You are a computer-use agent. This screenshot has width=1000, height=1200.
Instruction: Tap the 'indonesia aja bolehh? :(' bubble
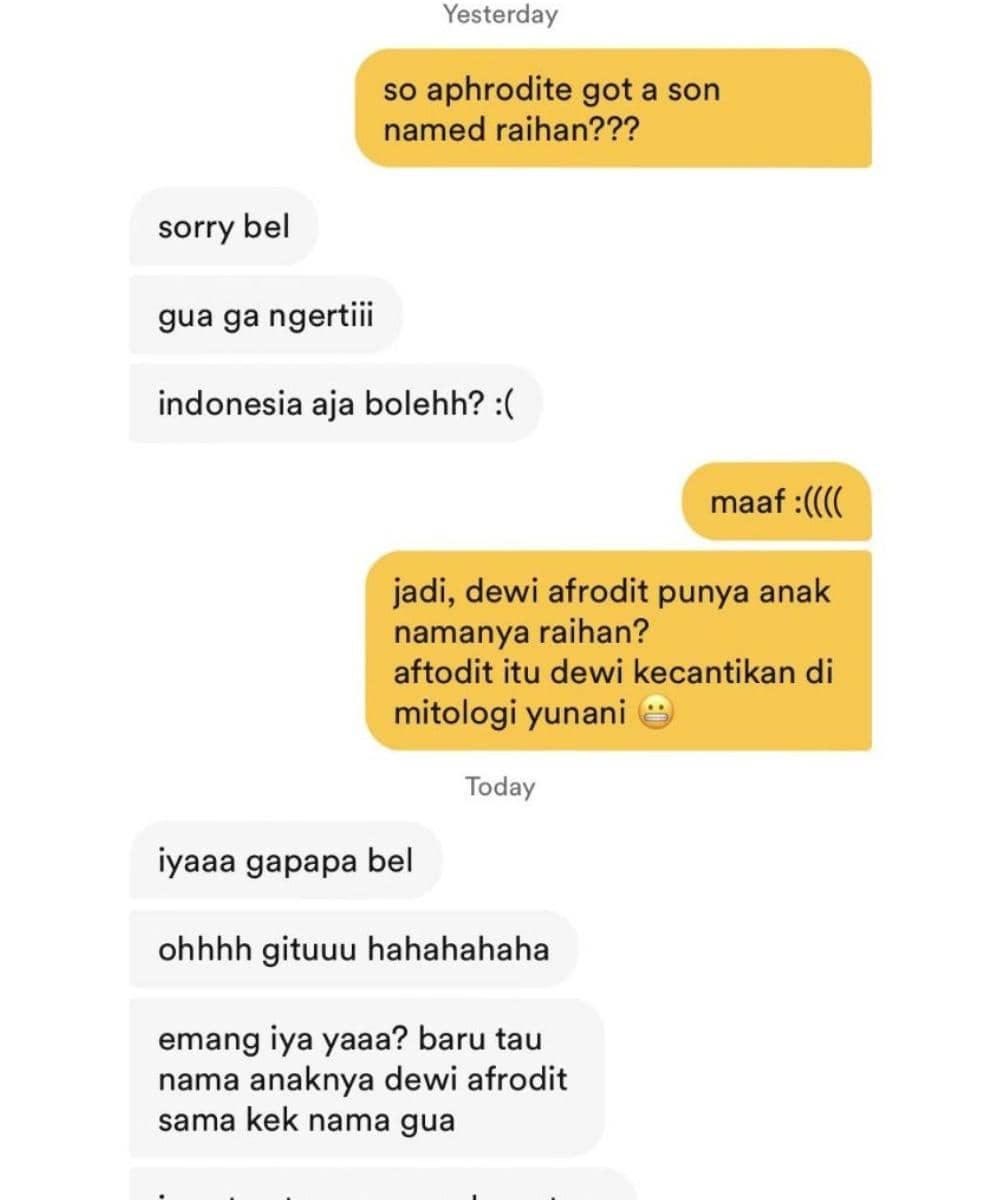pos(336,404)
